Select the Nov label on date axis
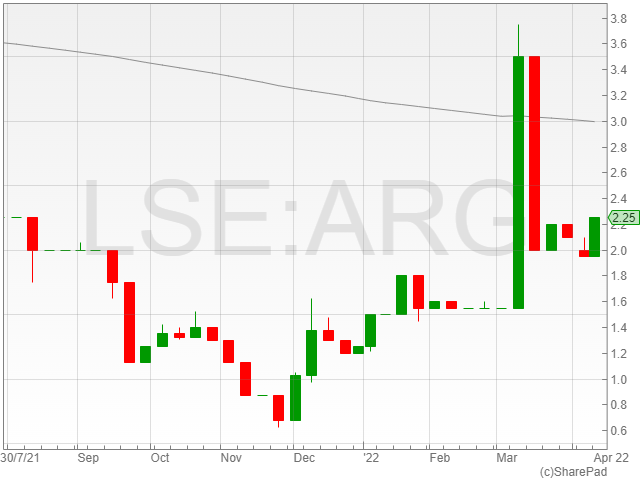Viewport: 640px width, 480px height. click(x=231, y=457)
